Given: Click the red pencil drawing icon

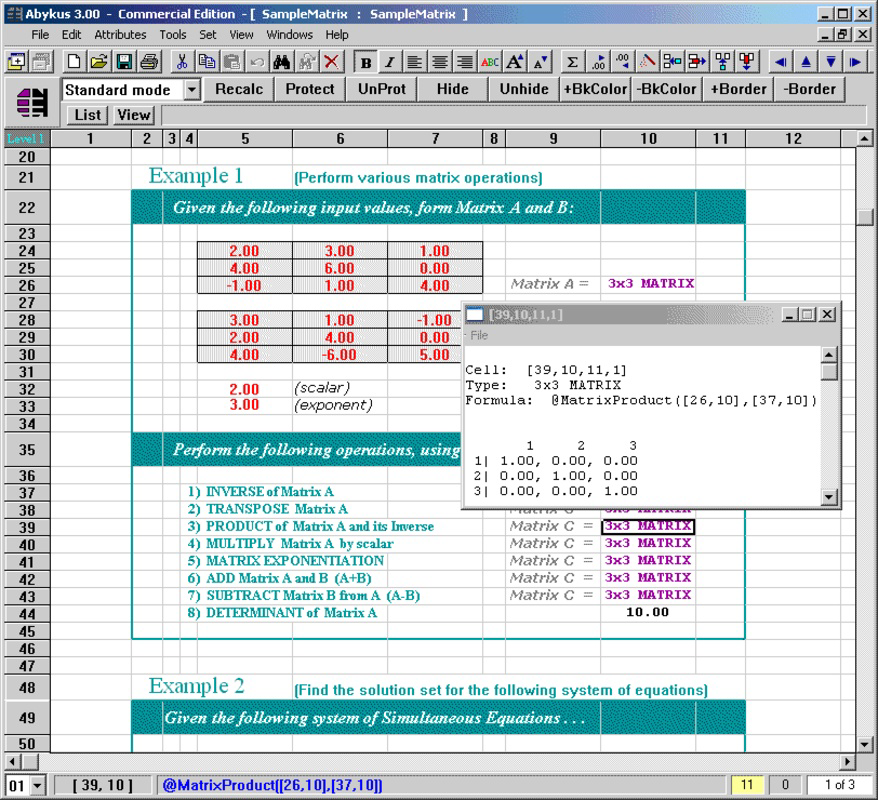Looking at the screenshot, I should click(647, 62).
